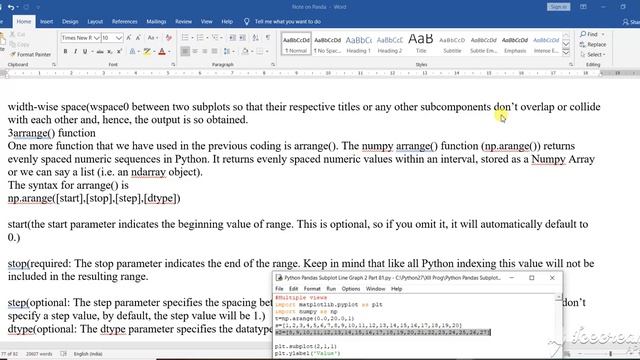The image size is (640, 360).
Task: Open Find in Editing group
Action: coord(589,34)
